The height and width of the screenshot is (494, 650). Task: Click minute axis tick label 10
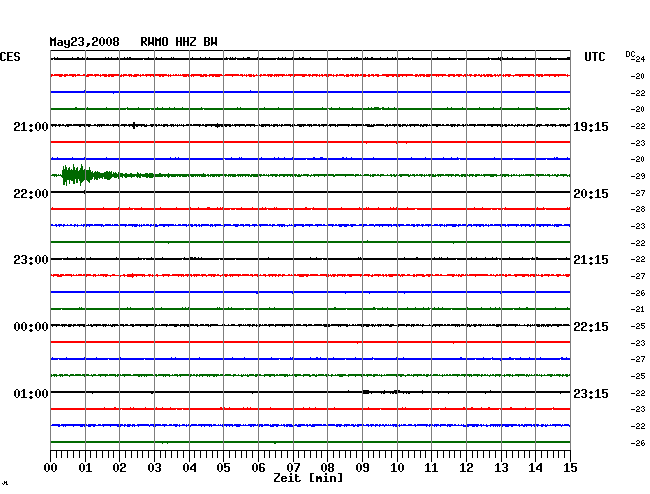[397, 468]
